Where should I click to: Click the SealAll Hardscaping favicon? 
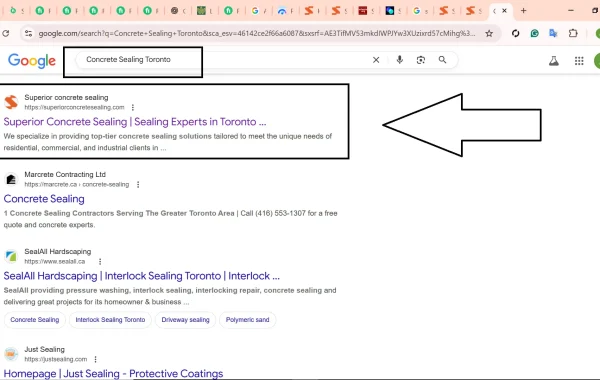coord(11,256)
